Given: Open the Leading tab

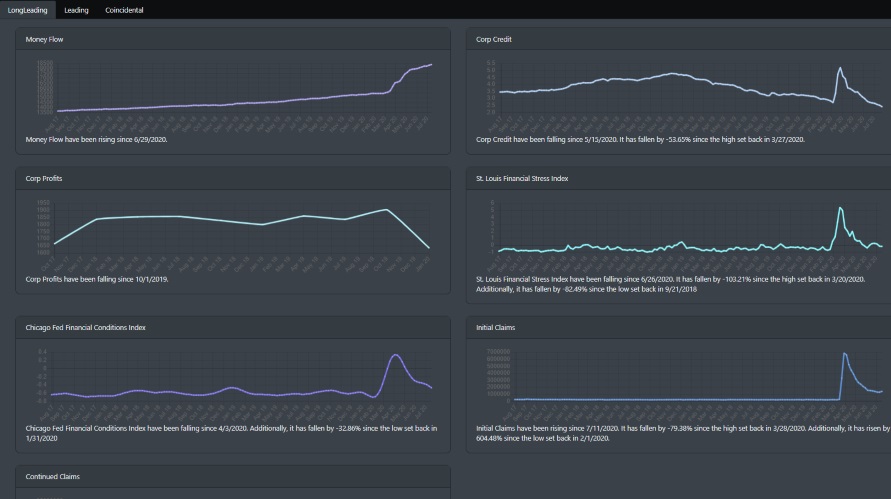Looking at the screenshot, I should [76, 10].
